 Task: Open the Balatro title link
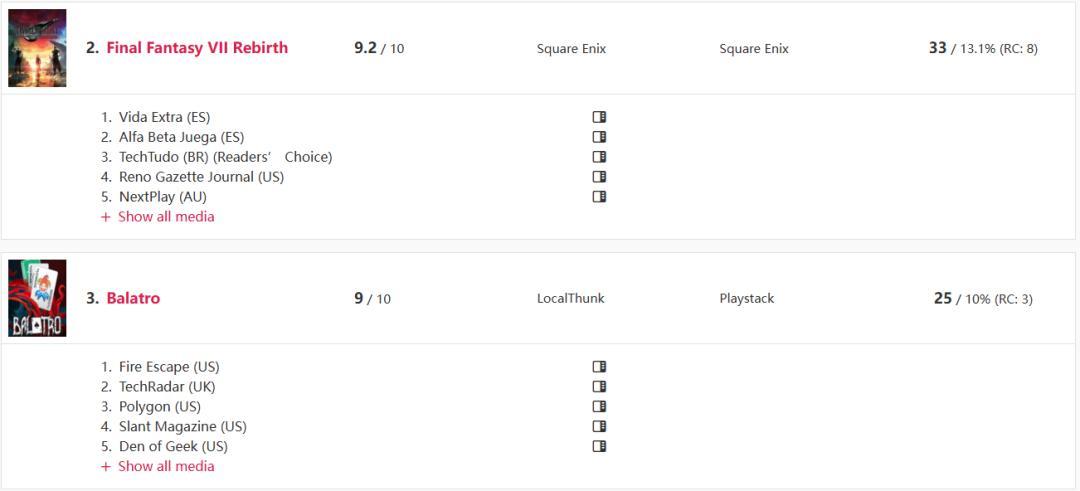pyautogui.click(x=133, y=298)
